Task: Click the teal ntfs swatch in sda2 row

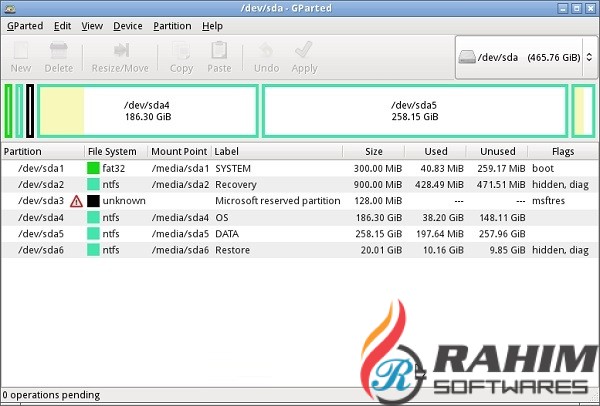Action: tap(93, 184)
